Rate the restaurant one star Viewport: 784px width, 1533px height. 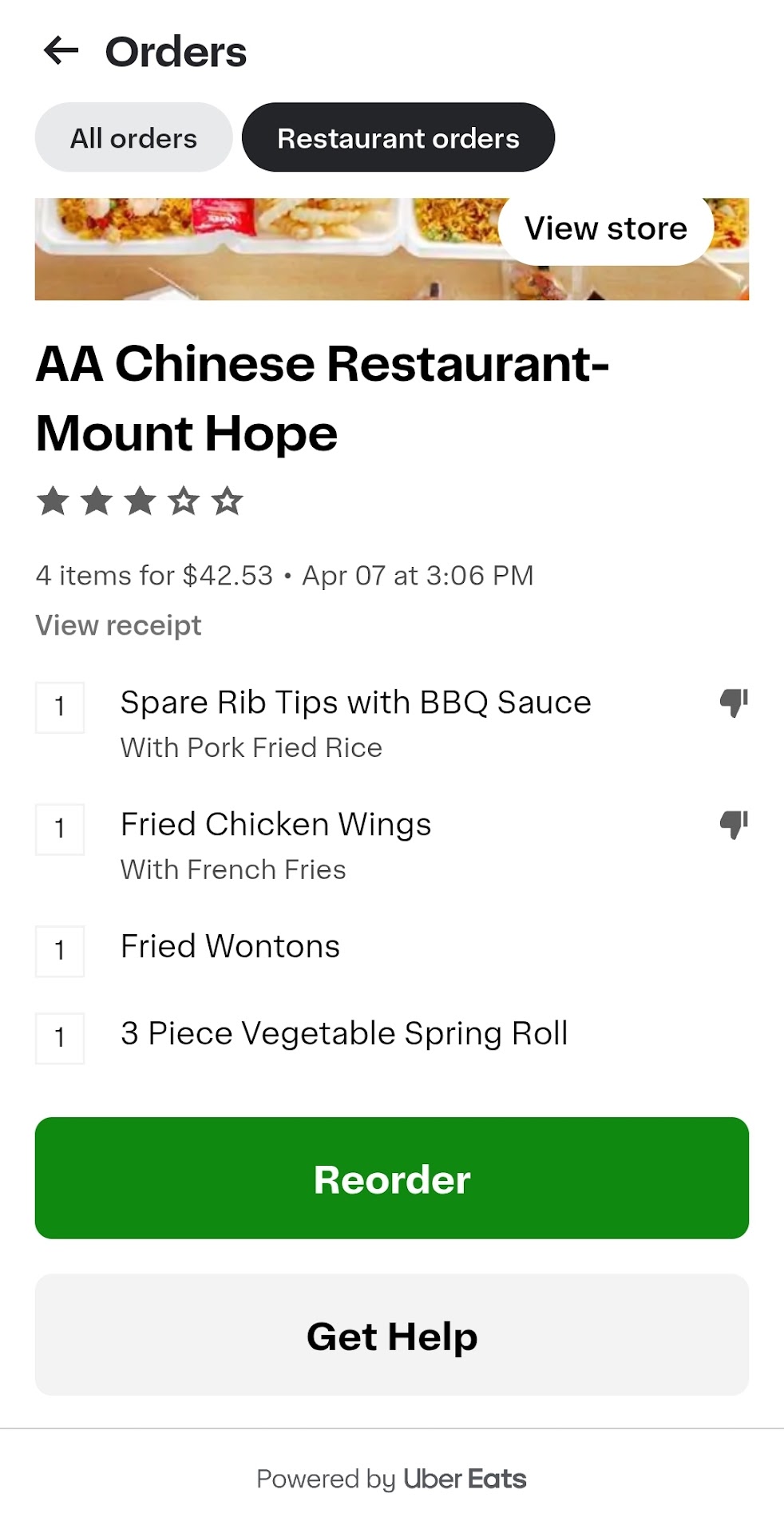tap(53, 501)
